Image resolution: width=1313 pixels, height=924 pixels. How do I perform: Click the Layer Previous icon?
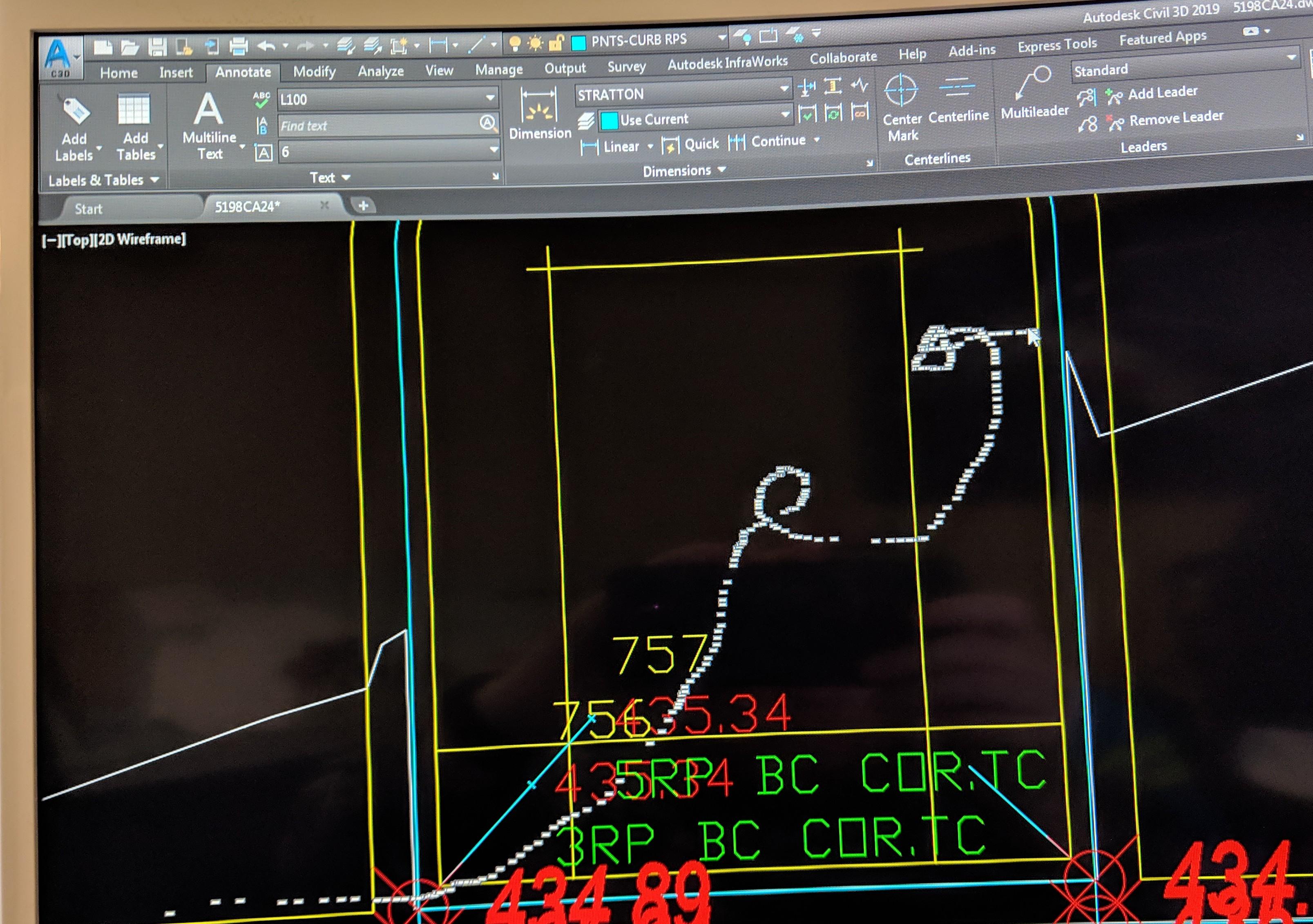[x=372, y=46]
